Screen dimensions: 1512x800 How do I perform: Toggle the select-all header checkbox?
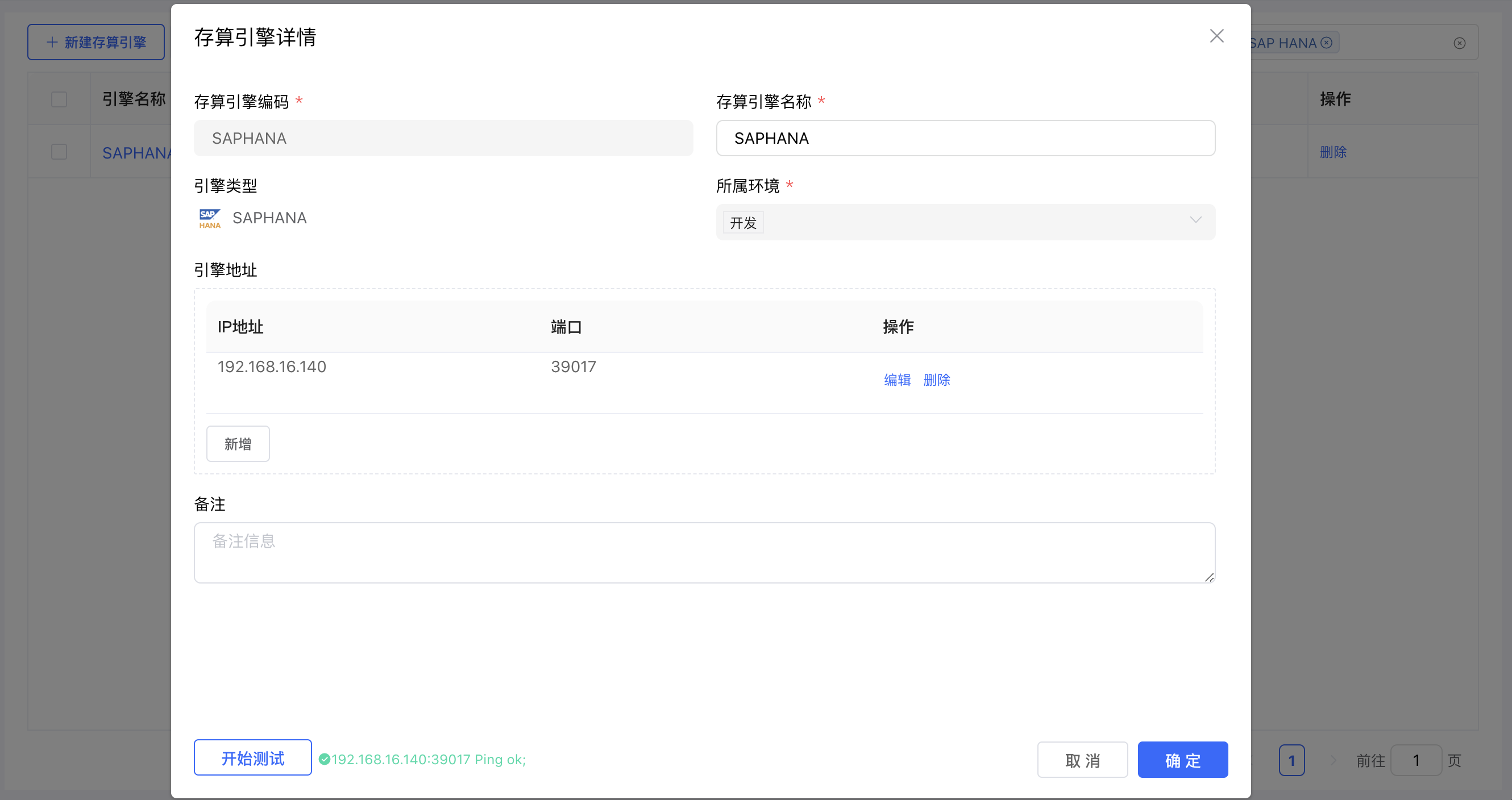[59, 98]
